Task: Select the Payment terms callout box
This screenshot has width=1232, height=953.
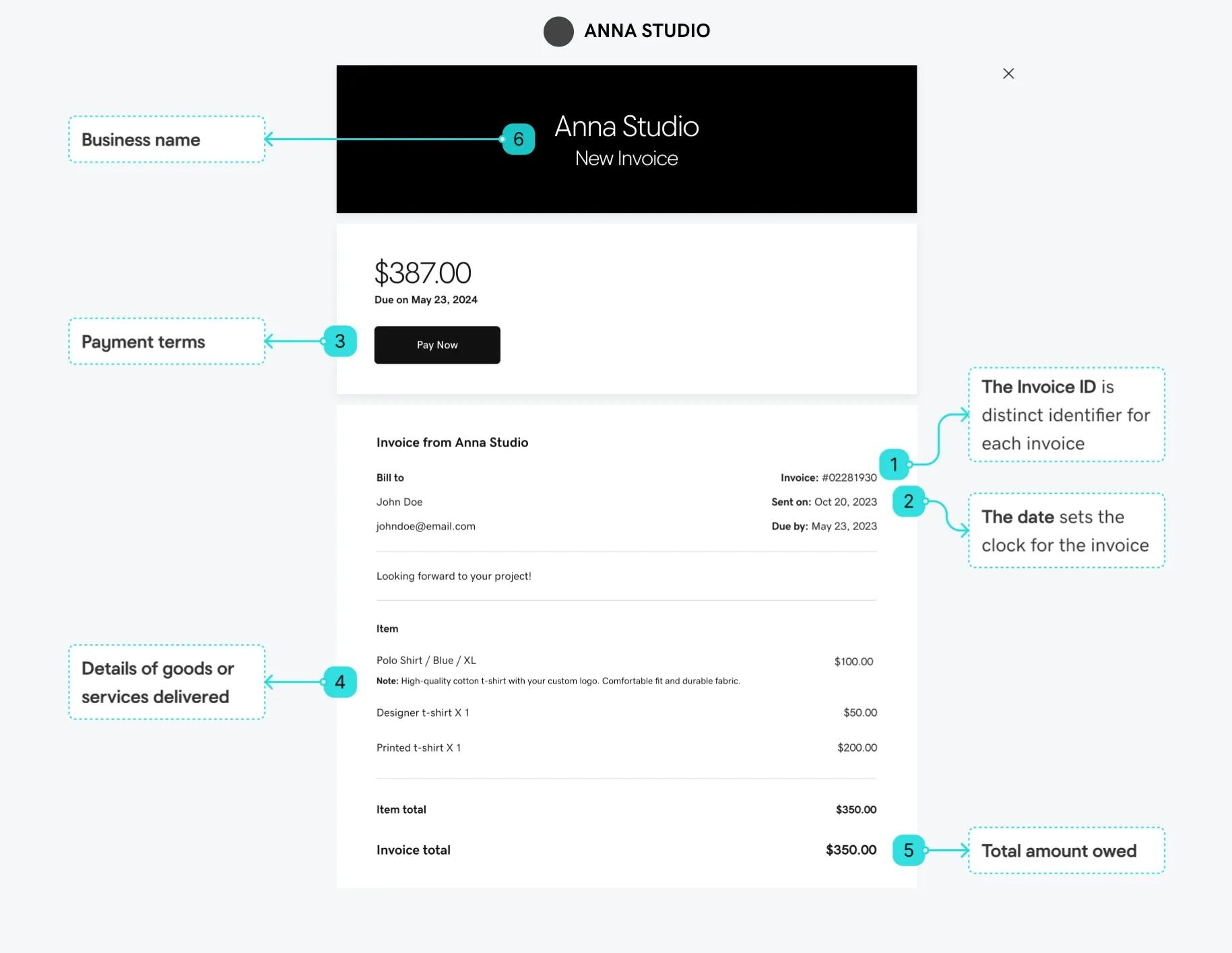Action: point(166,341)
